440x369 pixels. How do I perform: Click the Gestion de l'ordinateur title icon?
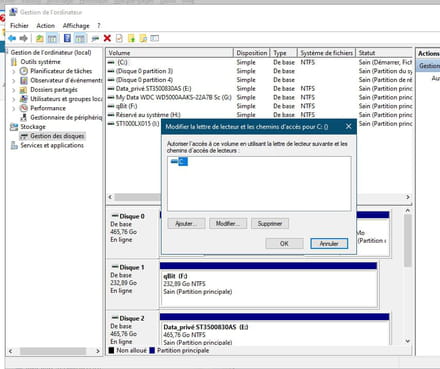click(x=13, y=12)
